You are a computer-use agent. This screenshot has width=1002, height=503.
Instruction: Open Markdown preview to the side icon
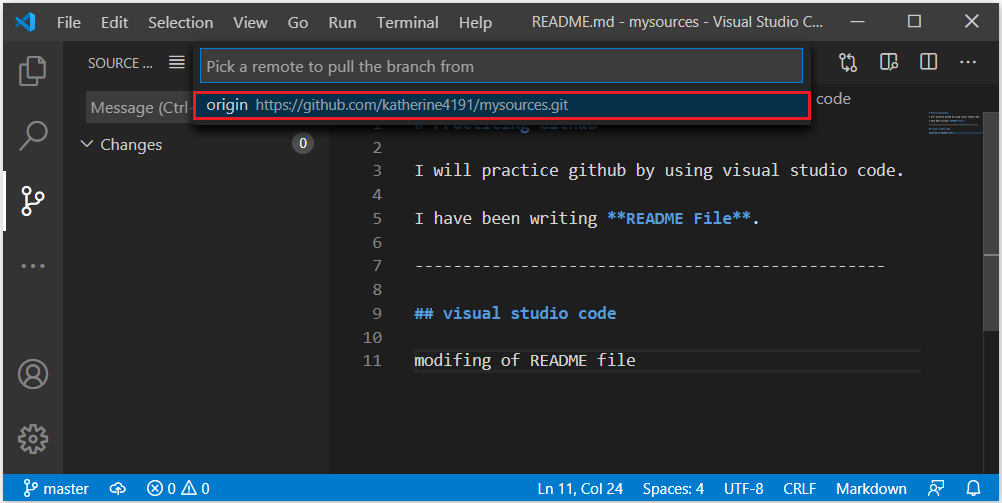coord(889,62)
